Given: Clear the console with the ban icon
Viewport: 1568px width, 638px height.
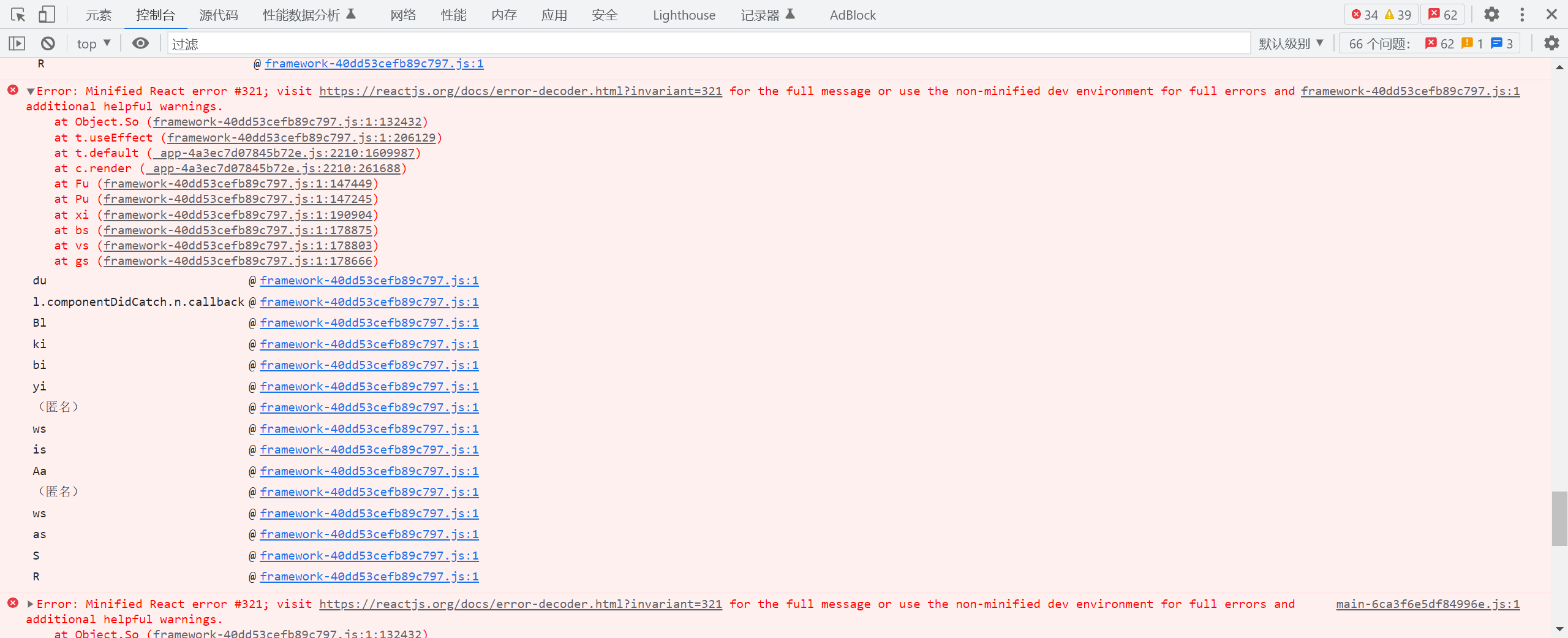Looking at the screenshot, I should click(x=48, y=44).
